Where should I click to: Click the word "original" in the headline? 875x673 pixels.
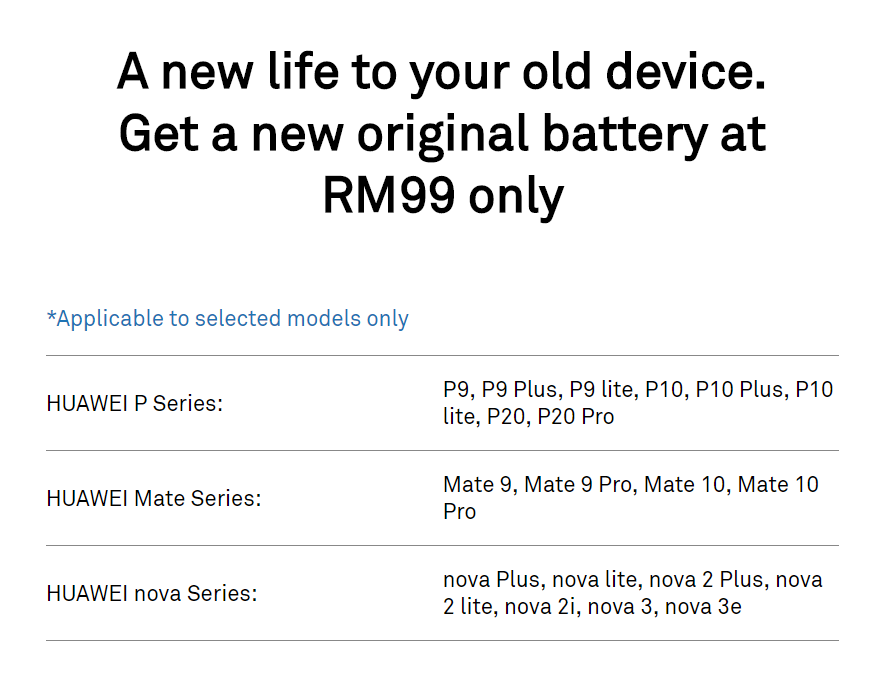pyautogui.click(x=445, y=135)
